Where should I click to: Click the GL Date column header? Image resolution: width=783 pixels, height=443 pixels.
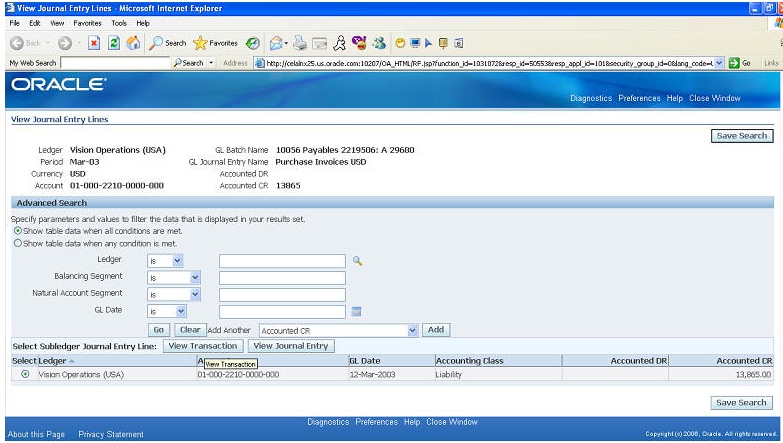pos(365,361)
